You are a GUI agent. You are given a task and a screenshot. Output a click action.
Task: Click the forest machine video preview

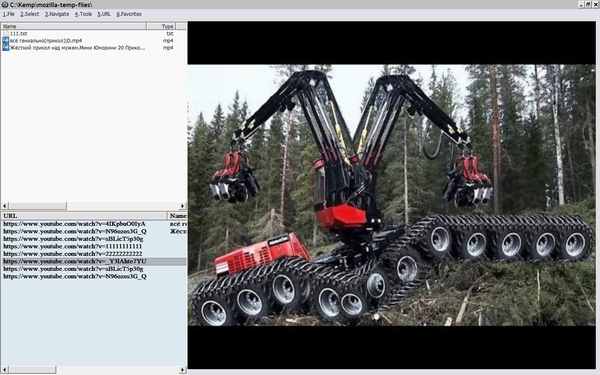tap(391, 195)
